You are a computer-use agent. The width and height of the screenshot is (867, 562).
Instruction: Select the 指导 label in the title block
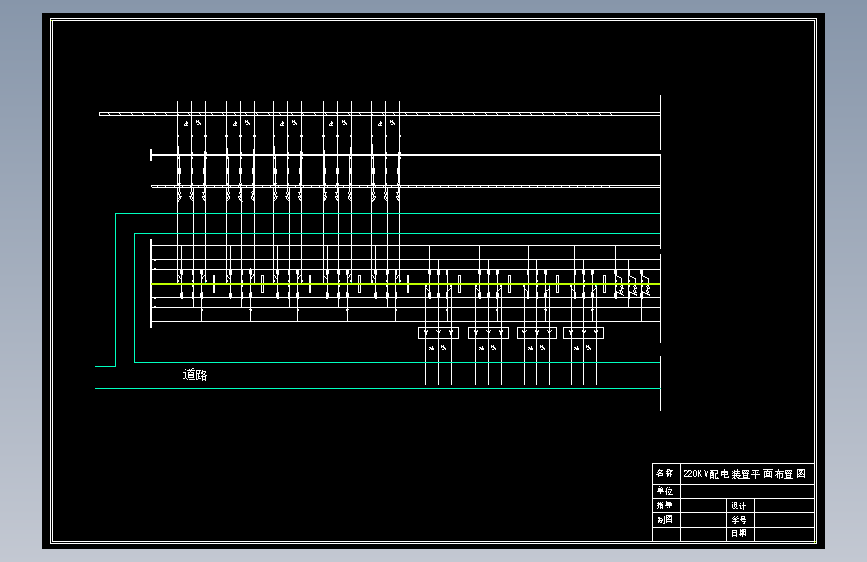click(664, 506)
